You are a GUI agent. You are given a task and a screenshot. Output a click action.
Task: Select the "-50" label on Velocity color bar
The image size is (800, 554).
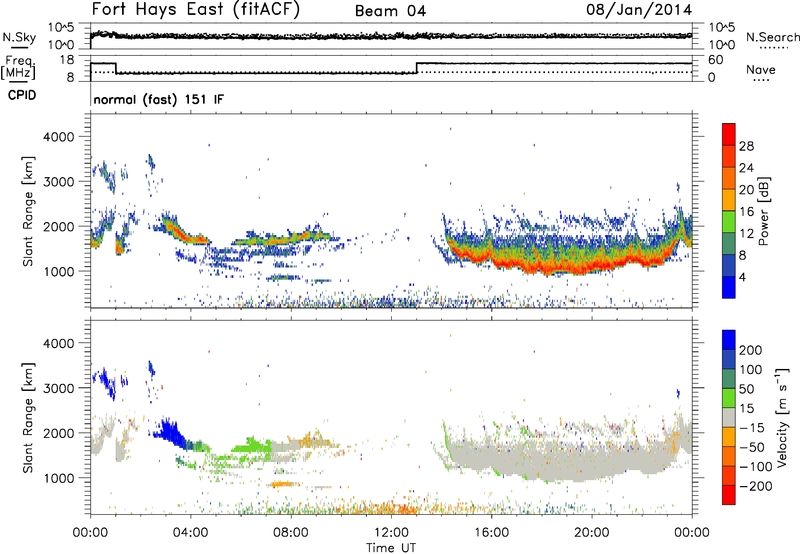752,447
